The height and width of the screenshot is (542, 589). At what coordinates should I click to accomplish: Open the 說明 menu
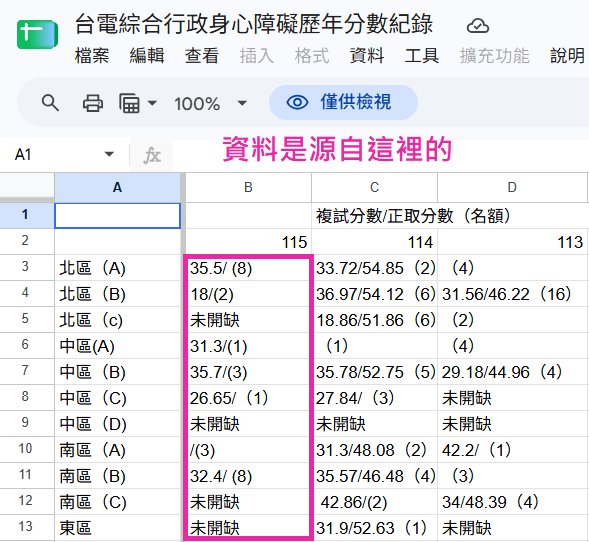[567, 56]
